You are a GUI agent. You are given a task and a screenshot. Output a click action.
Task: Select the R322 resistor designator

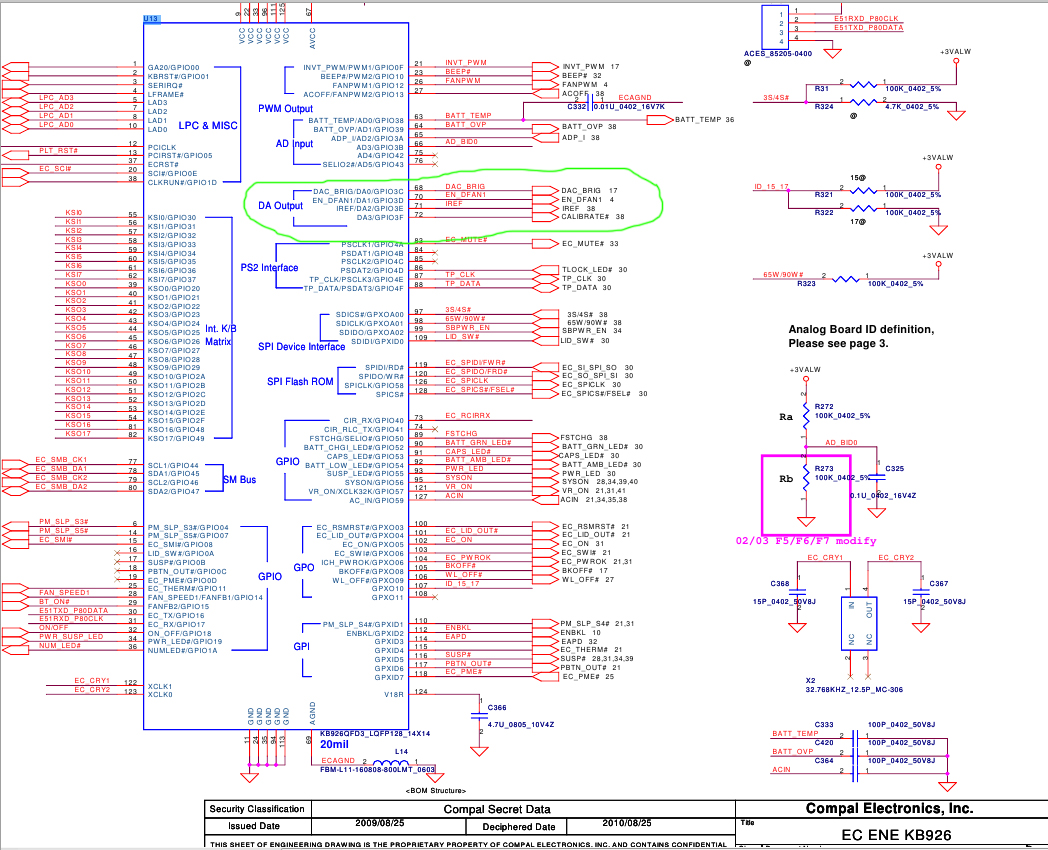click(x=823, y=212)
